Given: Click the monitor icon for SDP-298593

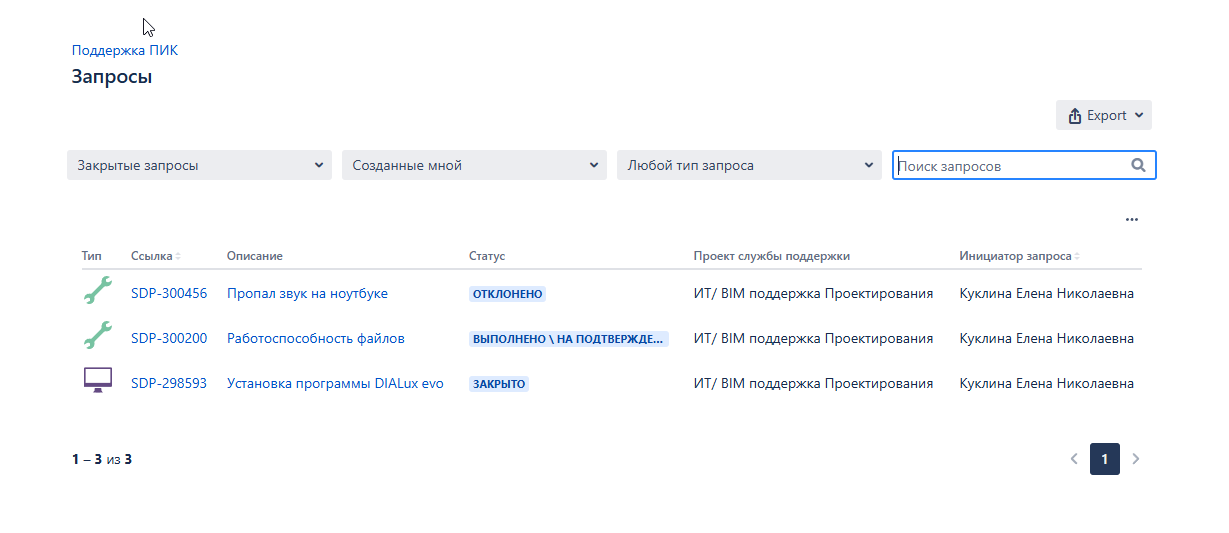Looking at the screenshot, I should coord(97,381).
